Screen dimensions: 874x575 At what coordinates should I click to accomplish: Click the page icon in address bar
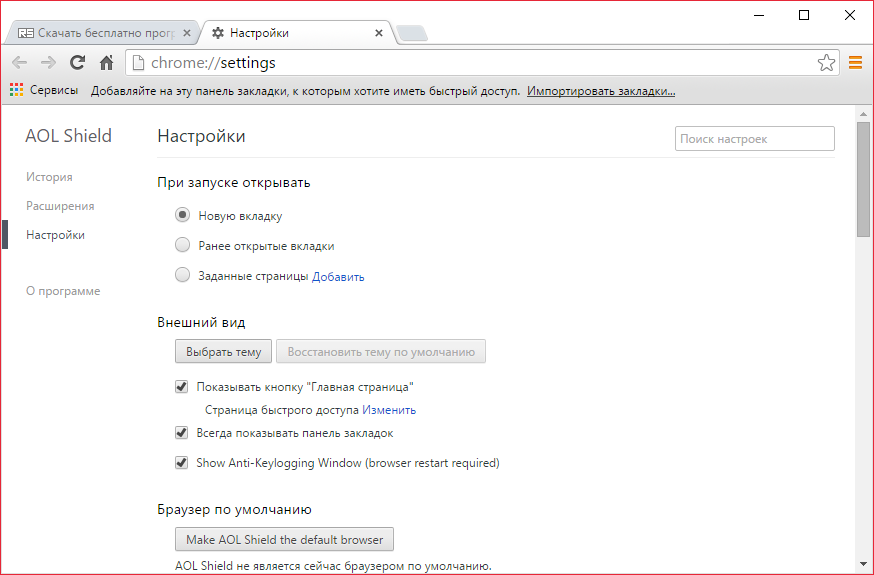tap(138, 62)
